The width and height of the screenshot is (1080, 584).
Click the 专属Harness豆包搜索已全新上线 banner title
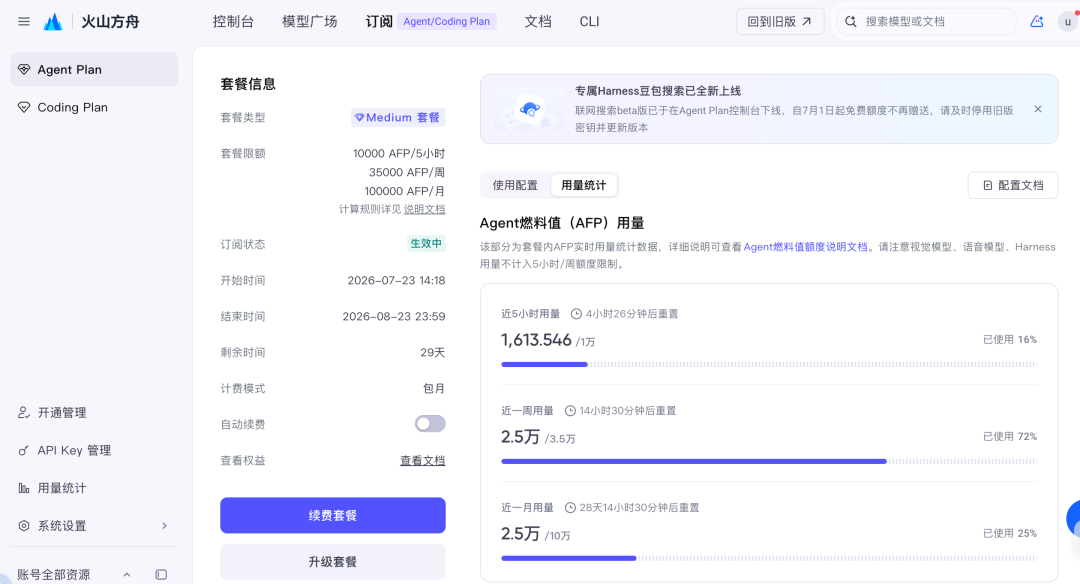[658, 91]
